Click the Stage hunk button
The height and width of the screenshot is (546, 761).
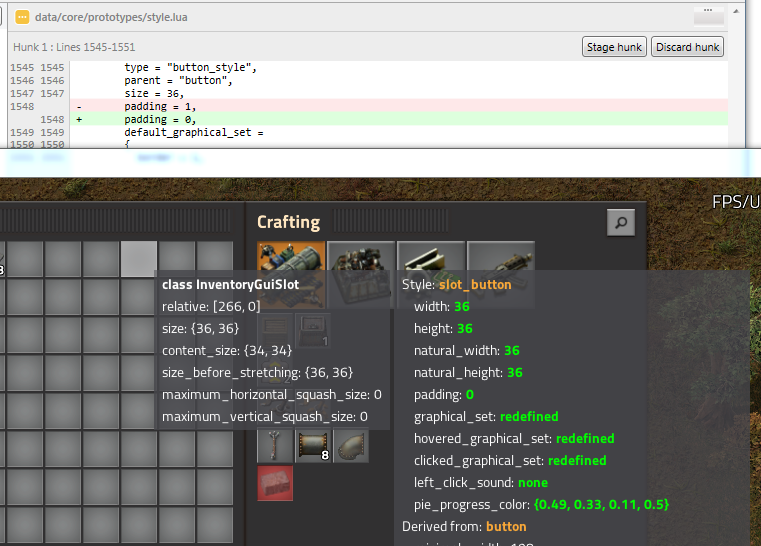(x=614, y=47)
